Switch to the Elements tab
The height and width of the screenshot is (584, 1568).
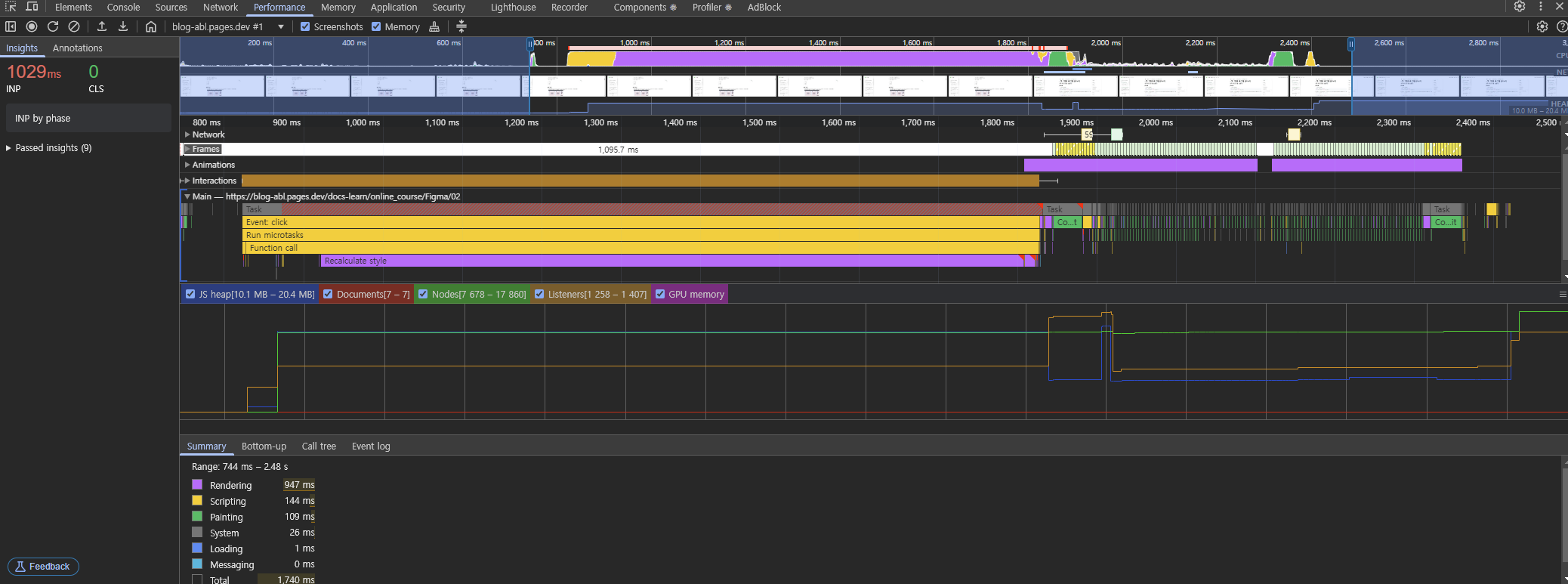(73, 8)
